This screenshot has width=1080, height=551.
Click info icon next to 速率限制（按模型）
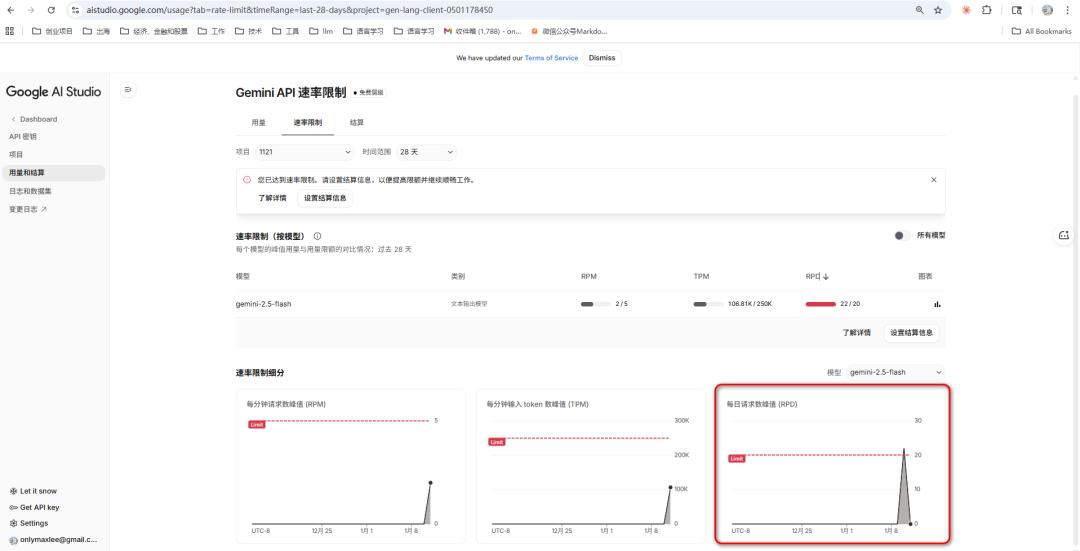(x=318, y=236)
